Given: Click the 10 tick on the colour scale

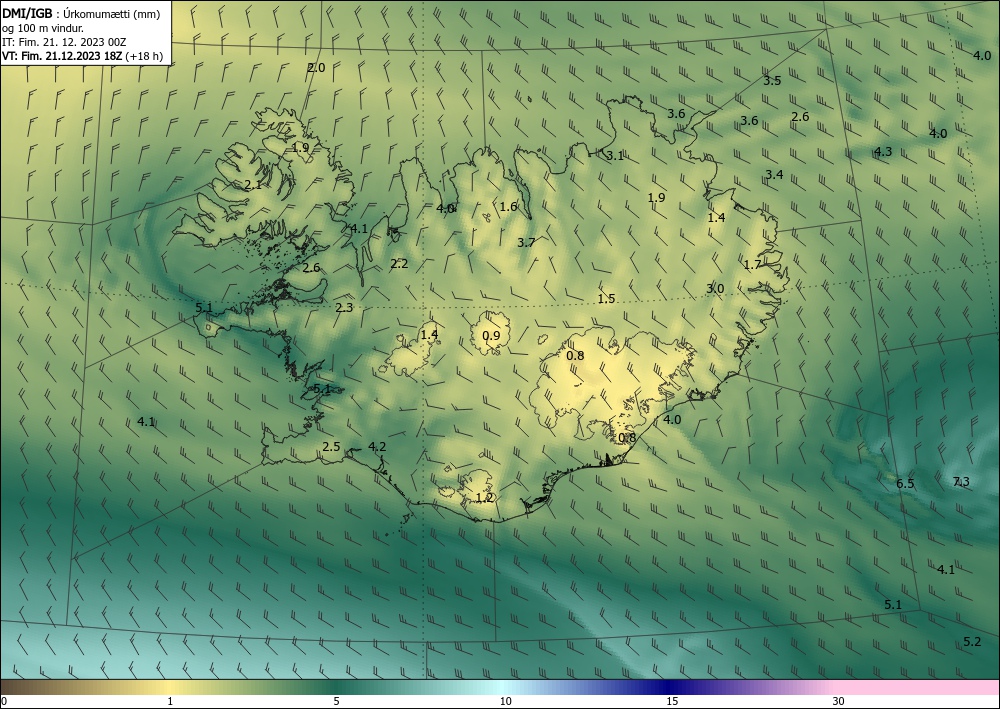Looking at the screenshot, I should point(505,701).
